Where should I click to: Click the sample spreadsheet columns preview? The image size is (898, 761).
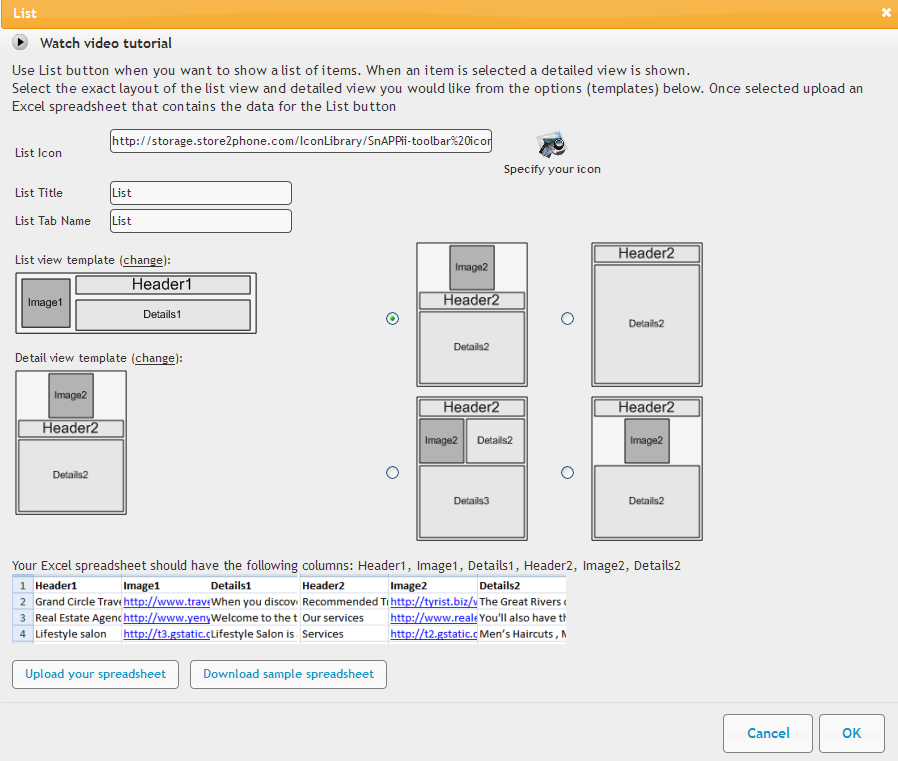[x=289, y=609]
